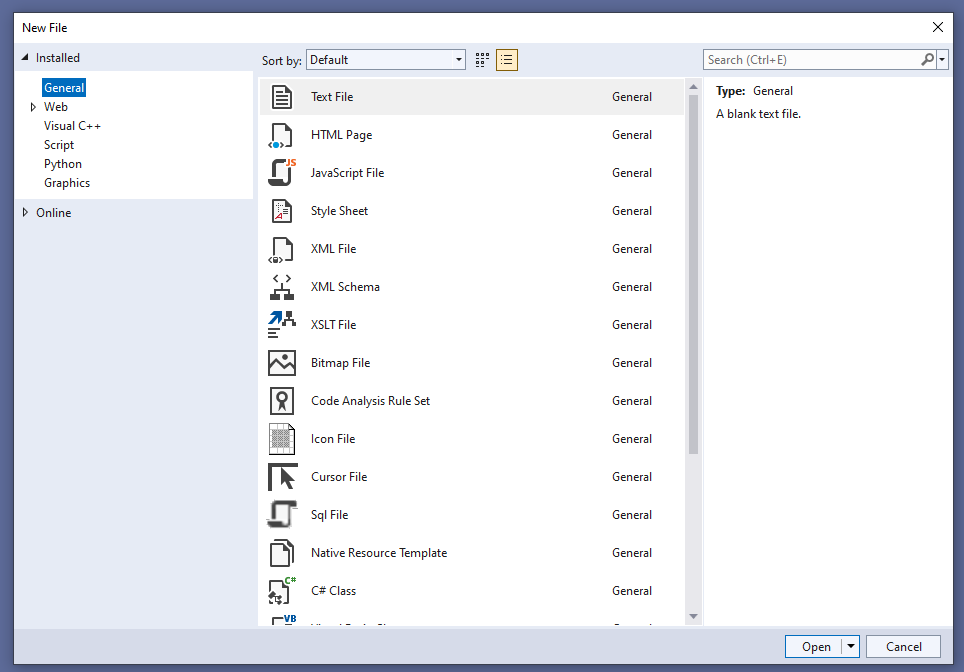
Task: Click the "C# Class" name
Action: pos(333,591)
